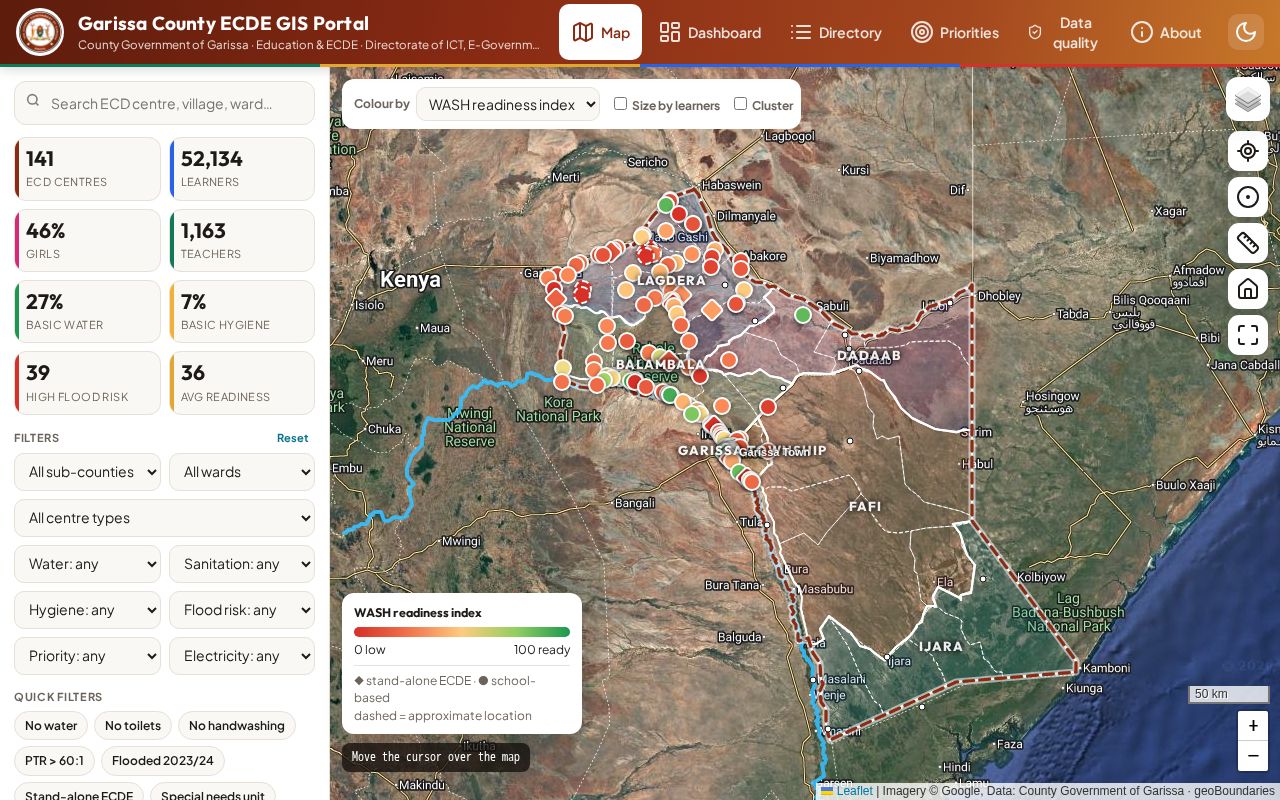The width and height of the screenshot is (1280, 800).
Task: Click the Garissa County ECDE GIS Portal title
Action: coord(223,23)
